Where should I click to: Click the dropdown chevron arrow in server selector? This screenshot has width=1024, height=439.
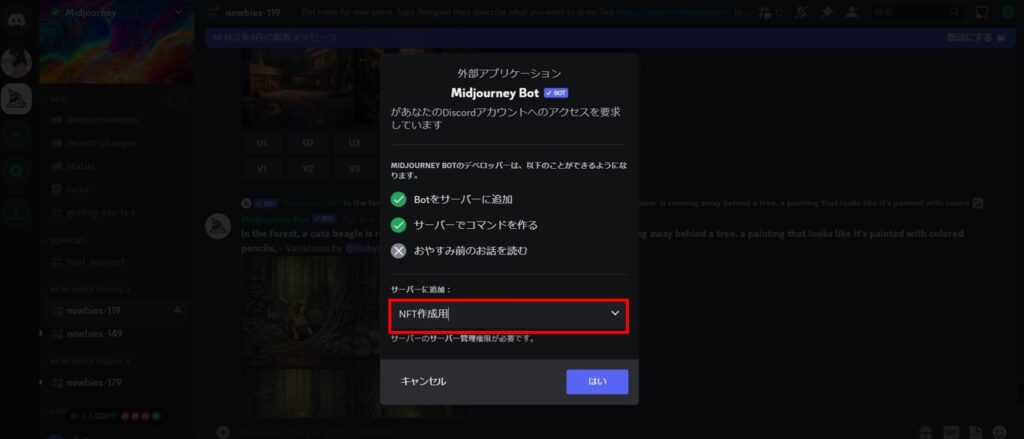tap(615, 314)
